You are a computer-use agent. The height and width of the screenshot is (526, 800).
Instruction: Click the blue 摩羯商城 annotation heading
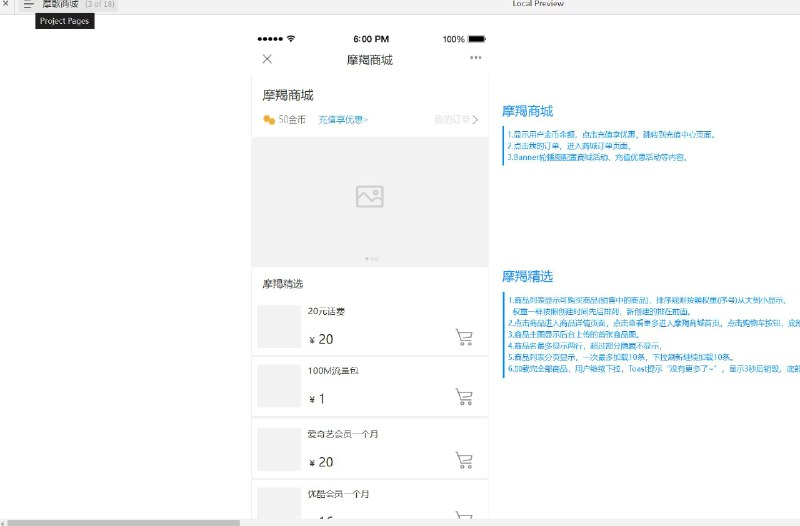[x=528, y=111]
